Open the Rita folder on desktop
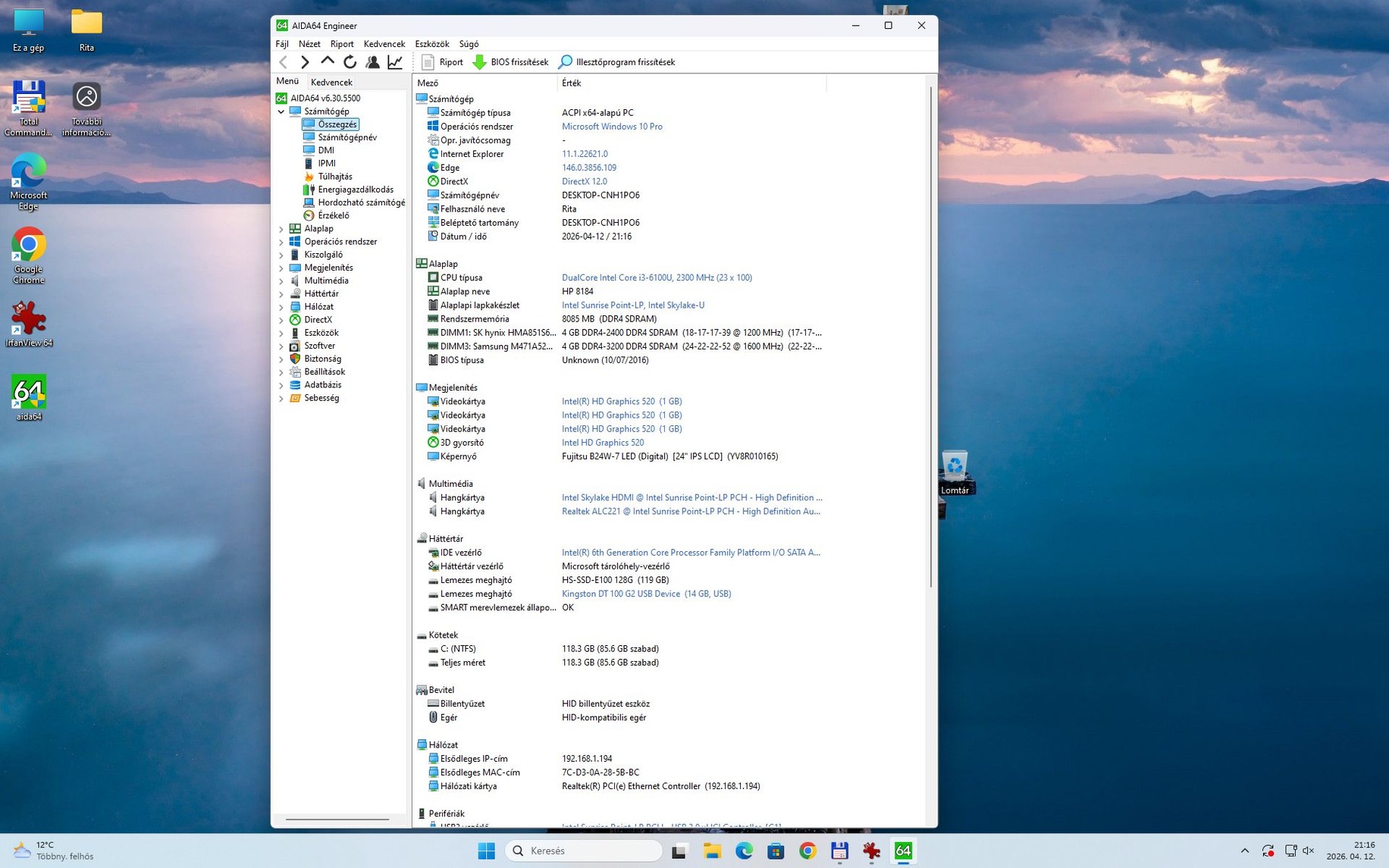1389x868 pixels. click(x=86, y=30)
